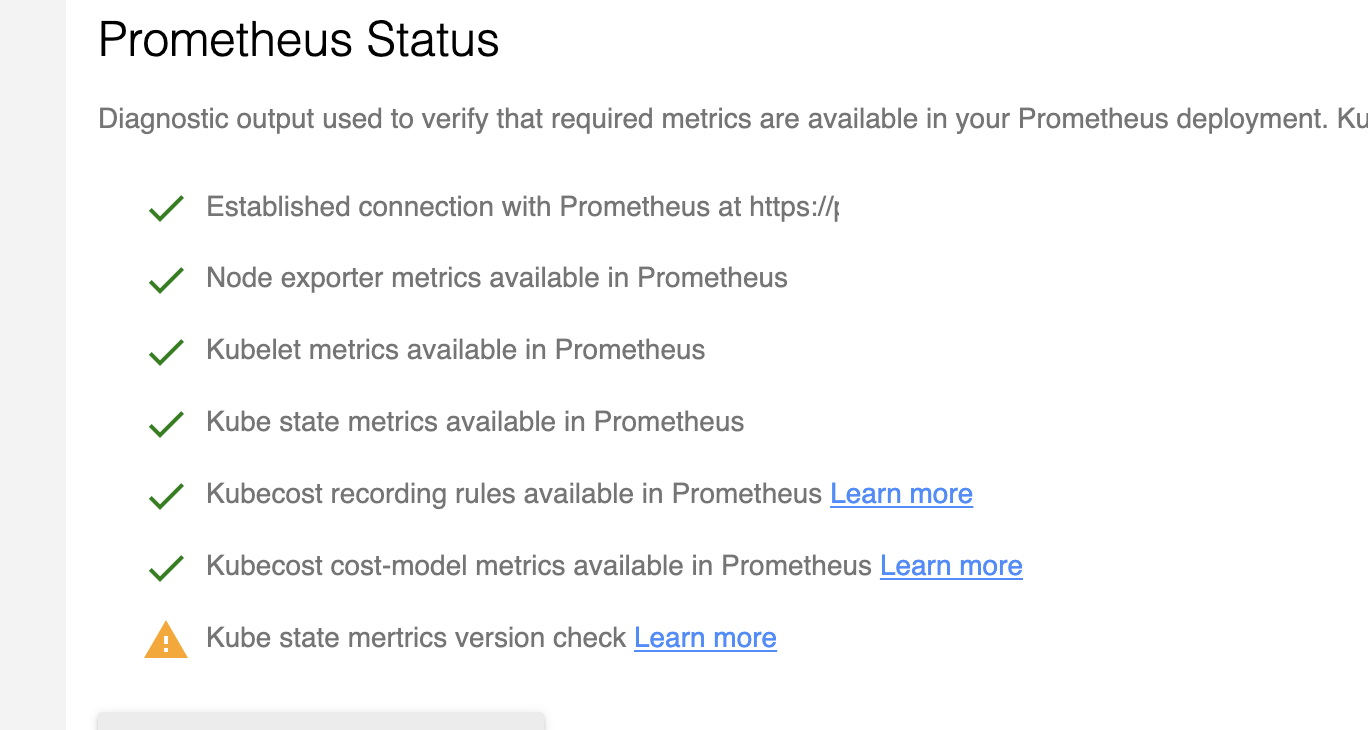Click the Kube state metrics checkmark icon

coord(166,422)
